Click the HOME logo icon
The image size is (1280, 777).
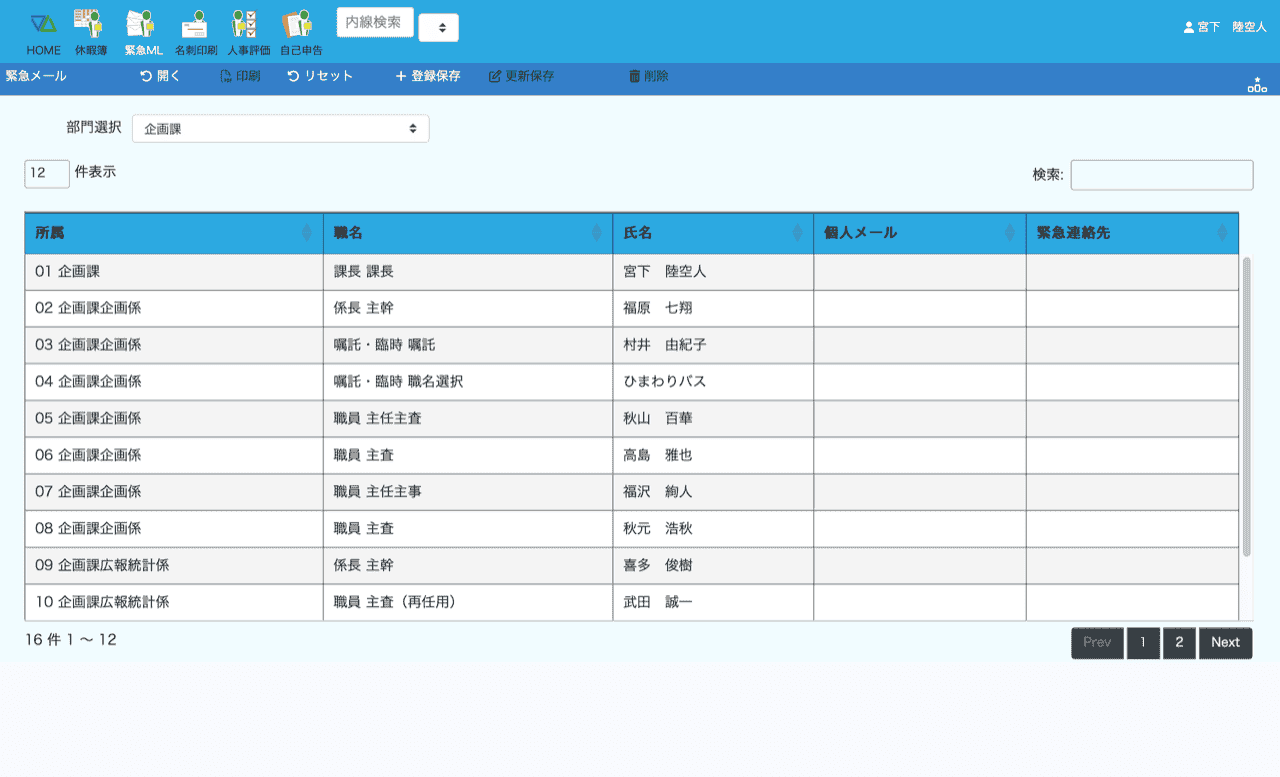pos(43,24)
